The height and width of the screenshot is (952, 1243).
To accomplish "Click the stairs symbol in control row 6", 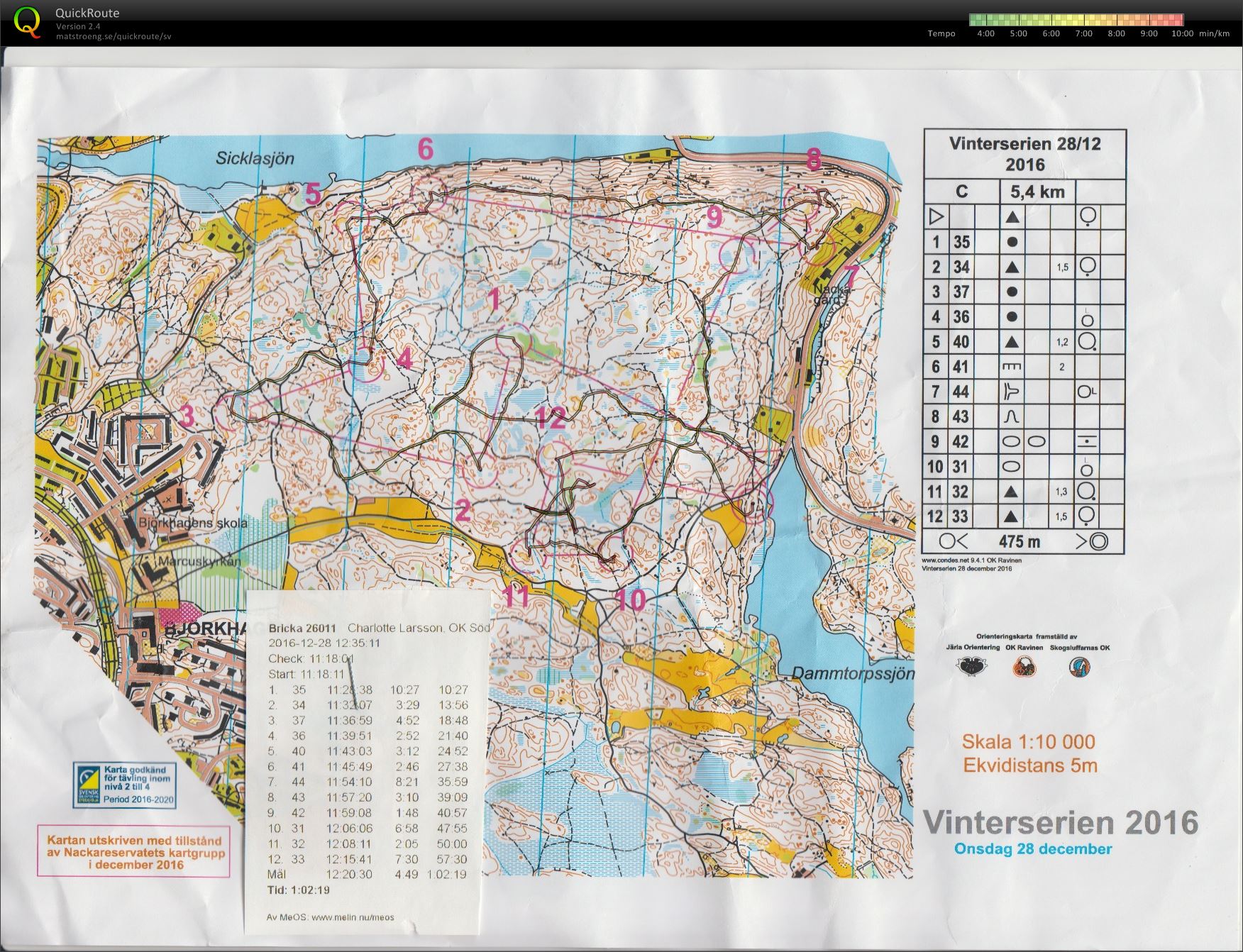I will [x=1012, y=367].
